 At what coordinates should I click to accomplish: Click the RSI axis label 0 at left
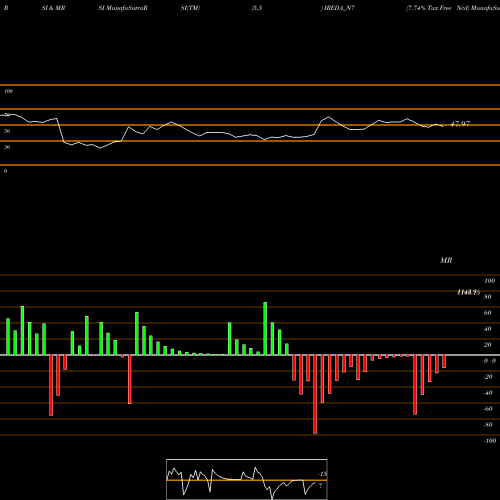5,171
